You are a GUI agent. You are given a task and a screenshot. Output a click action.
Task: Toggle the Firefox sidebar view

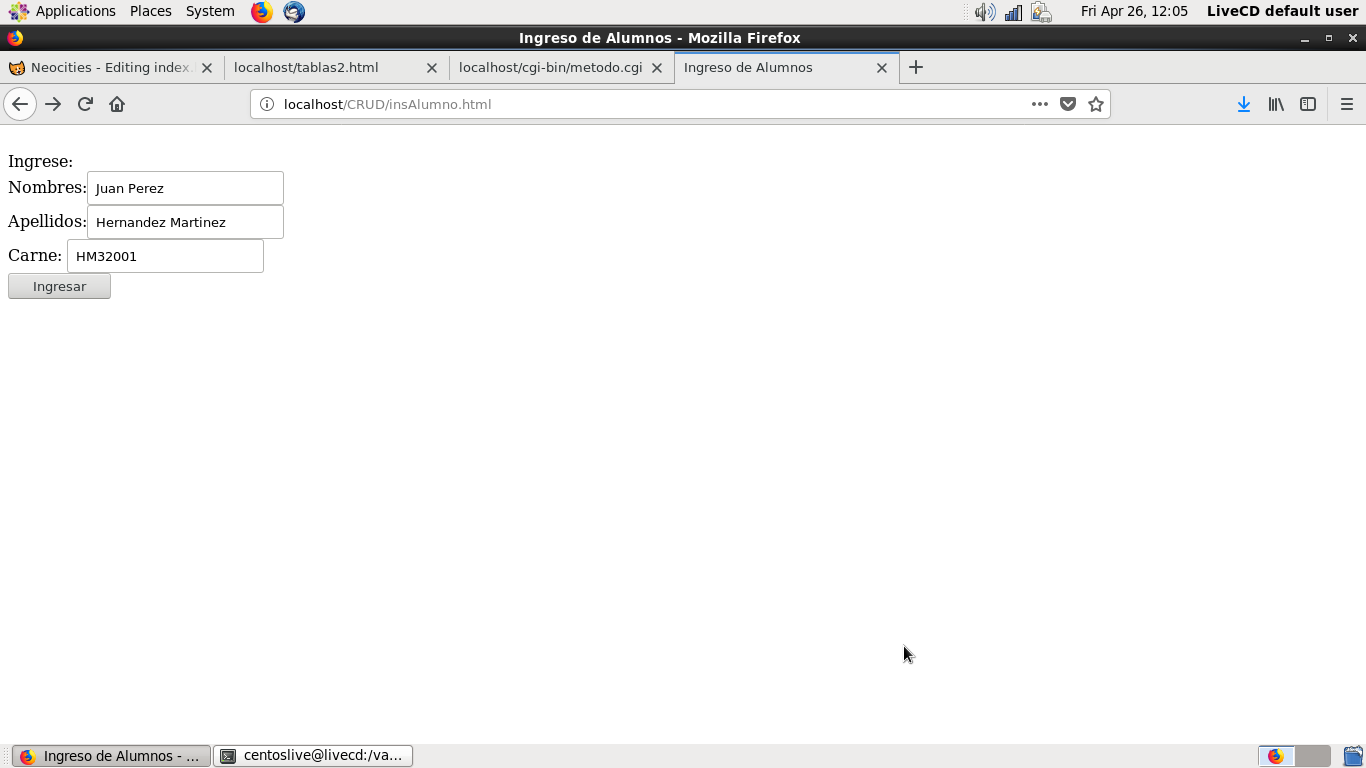pos(1308,104)
